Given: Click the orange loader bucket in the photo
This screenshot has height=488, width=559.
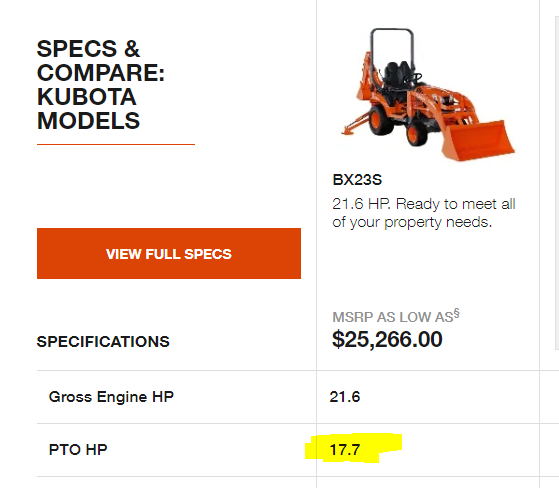Looking at the screenshot, I should pos(478,141).
